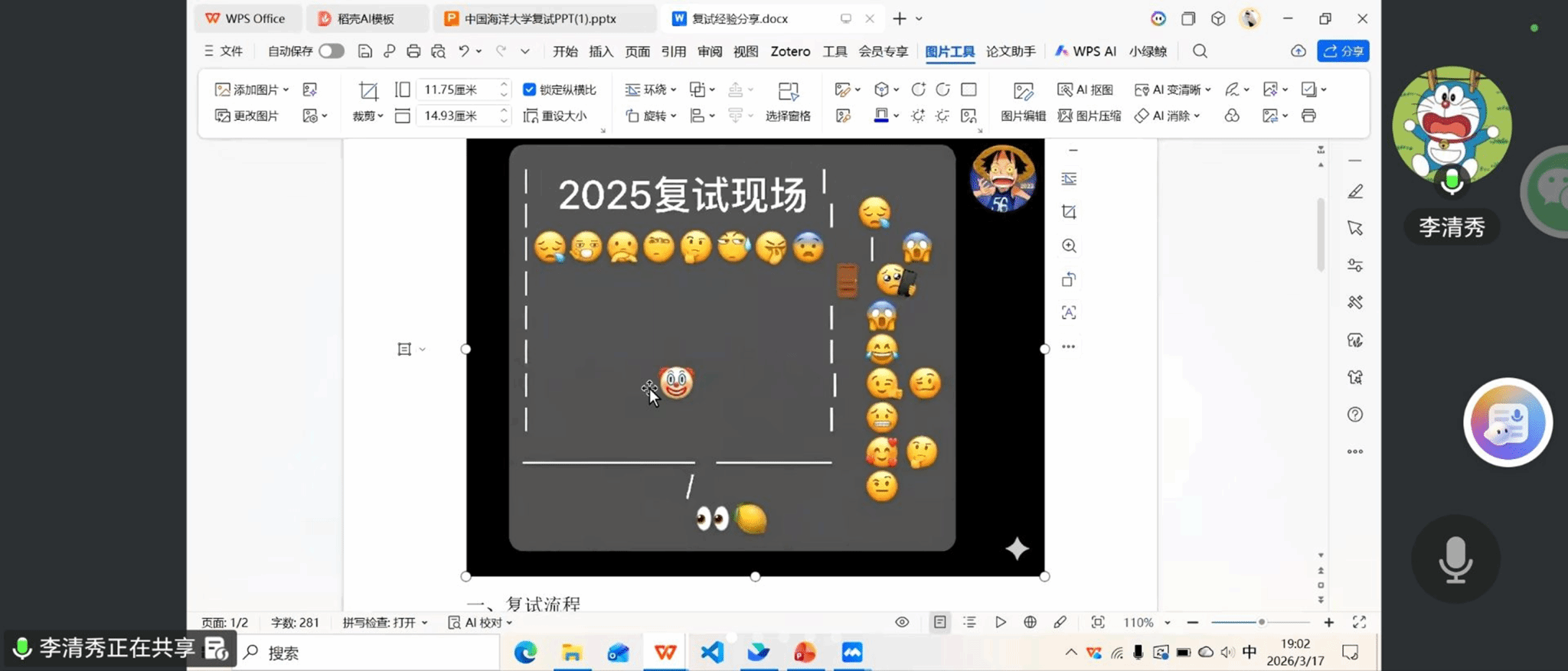Toggle the eye protection mode icon
1568x671 pixels.
click(x=902, y=622)
